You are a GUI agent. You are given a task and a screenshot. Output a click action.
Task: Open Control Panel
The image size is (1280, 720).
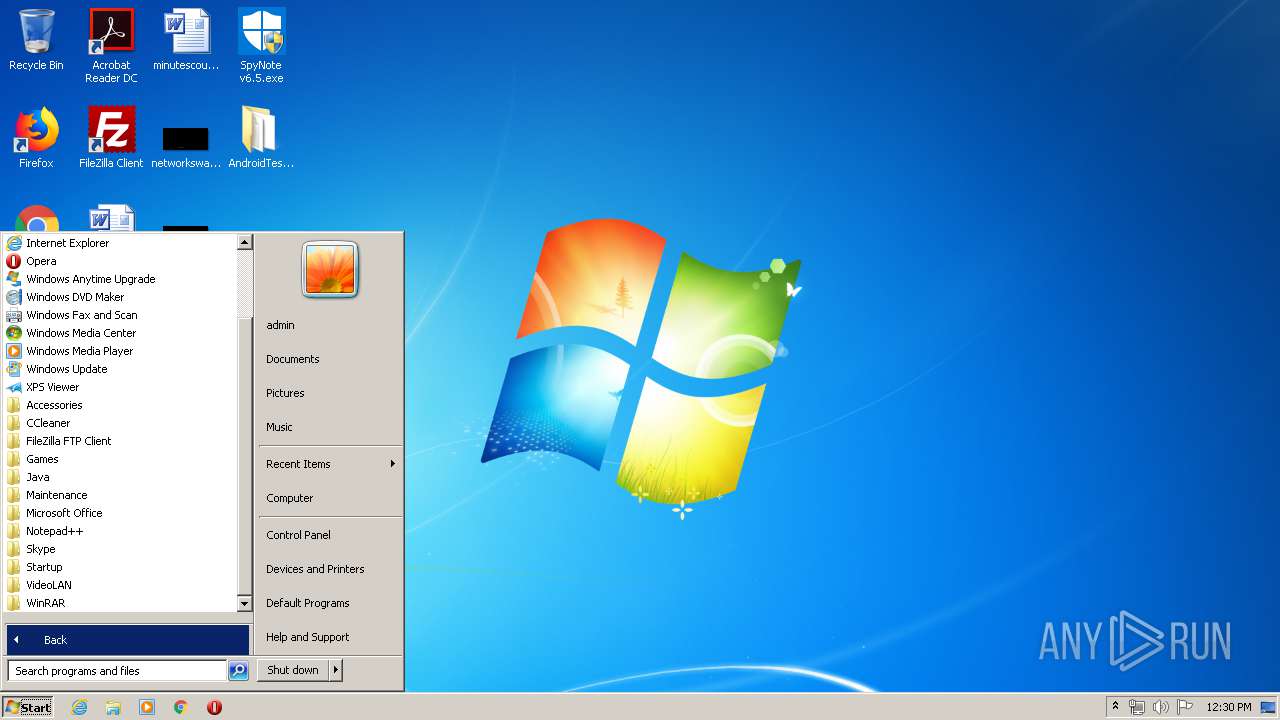[330, 535]
